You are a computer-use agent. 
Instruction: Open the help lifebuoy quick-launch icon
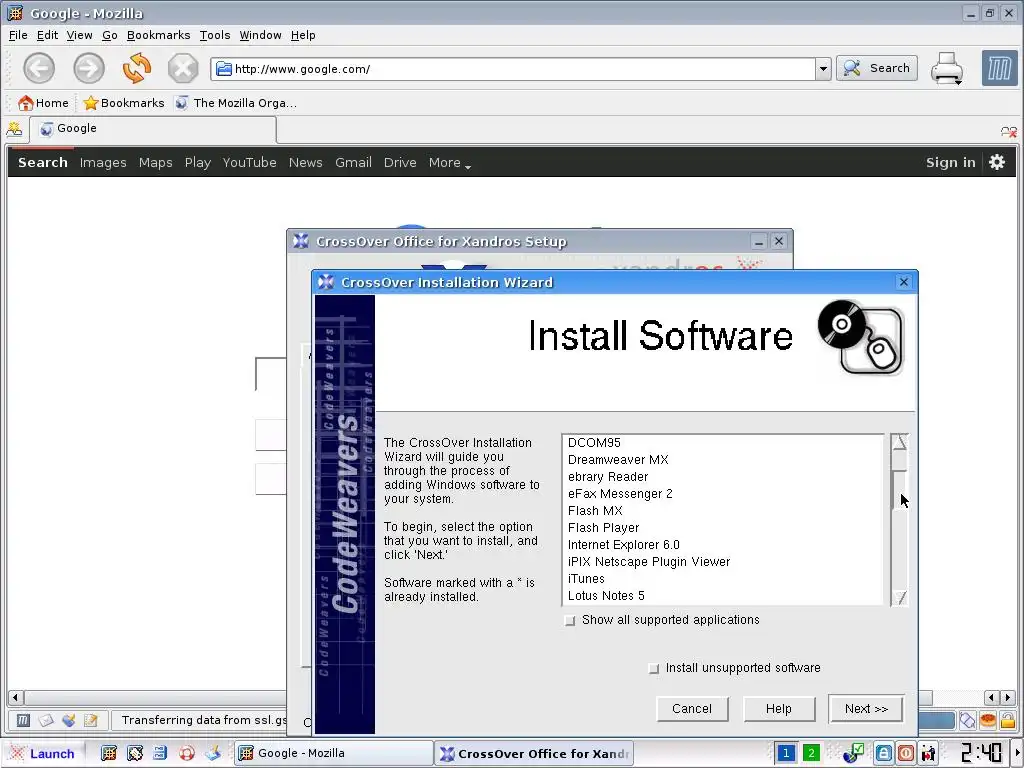pos(187,754)
